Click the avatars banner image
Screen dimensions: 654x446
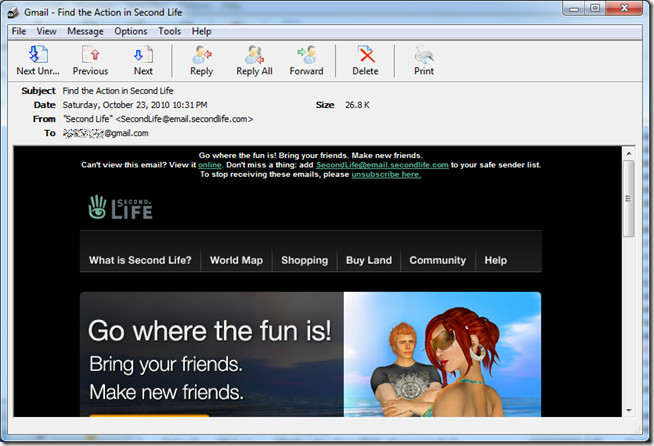point(442,355)
